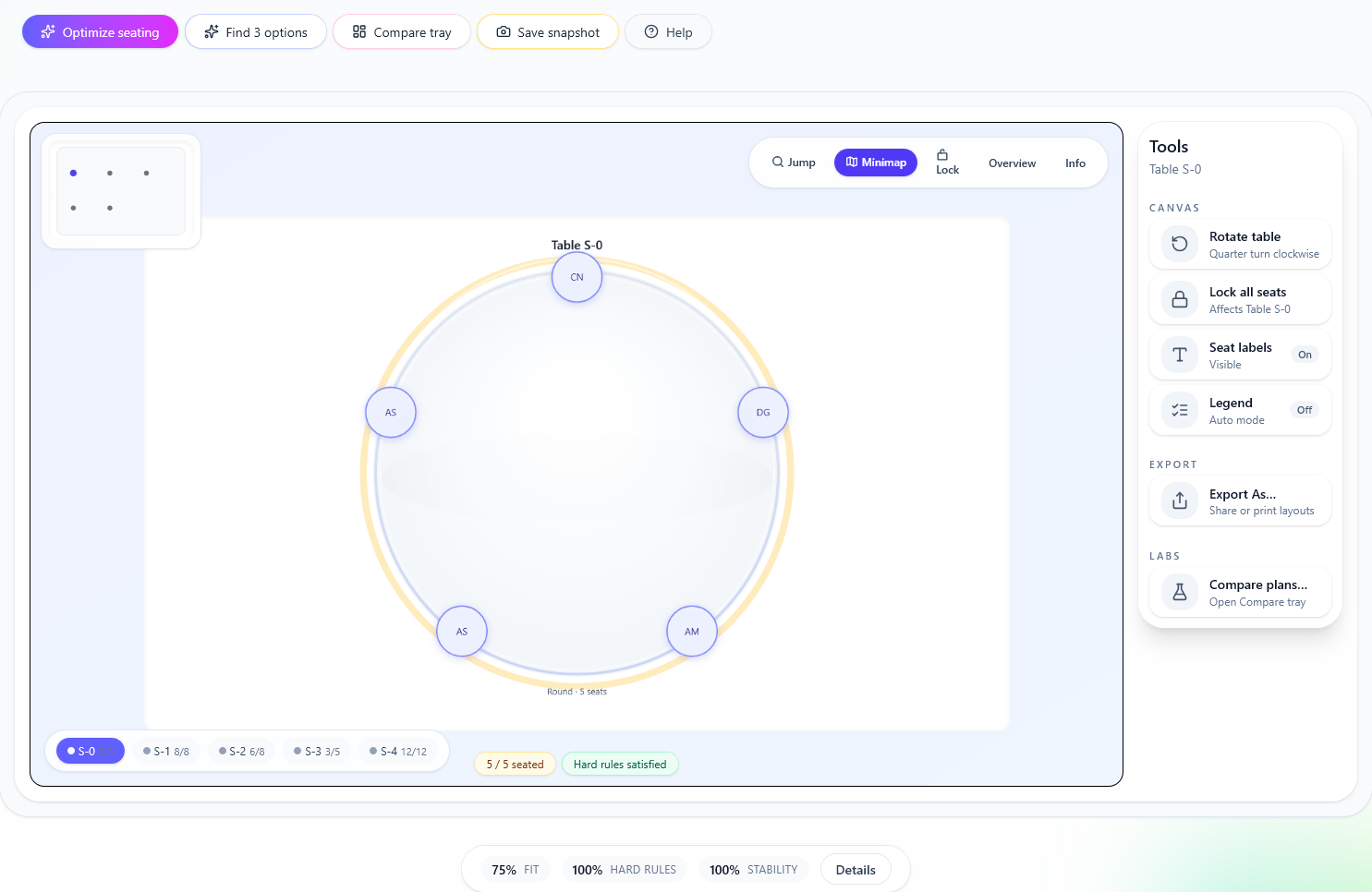This screenshot has width=1372, height=892.
Task: Select the S-0 table tab
Action: 91,751
